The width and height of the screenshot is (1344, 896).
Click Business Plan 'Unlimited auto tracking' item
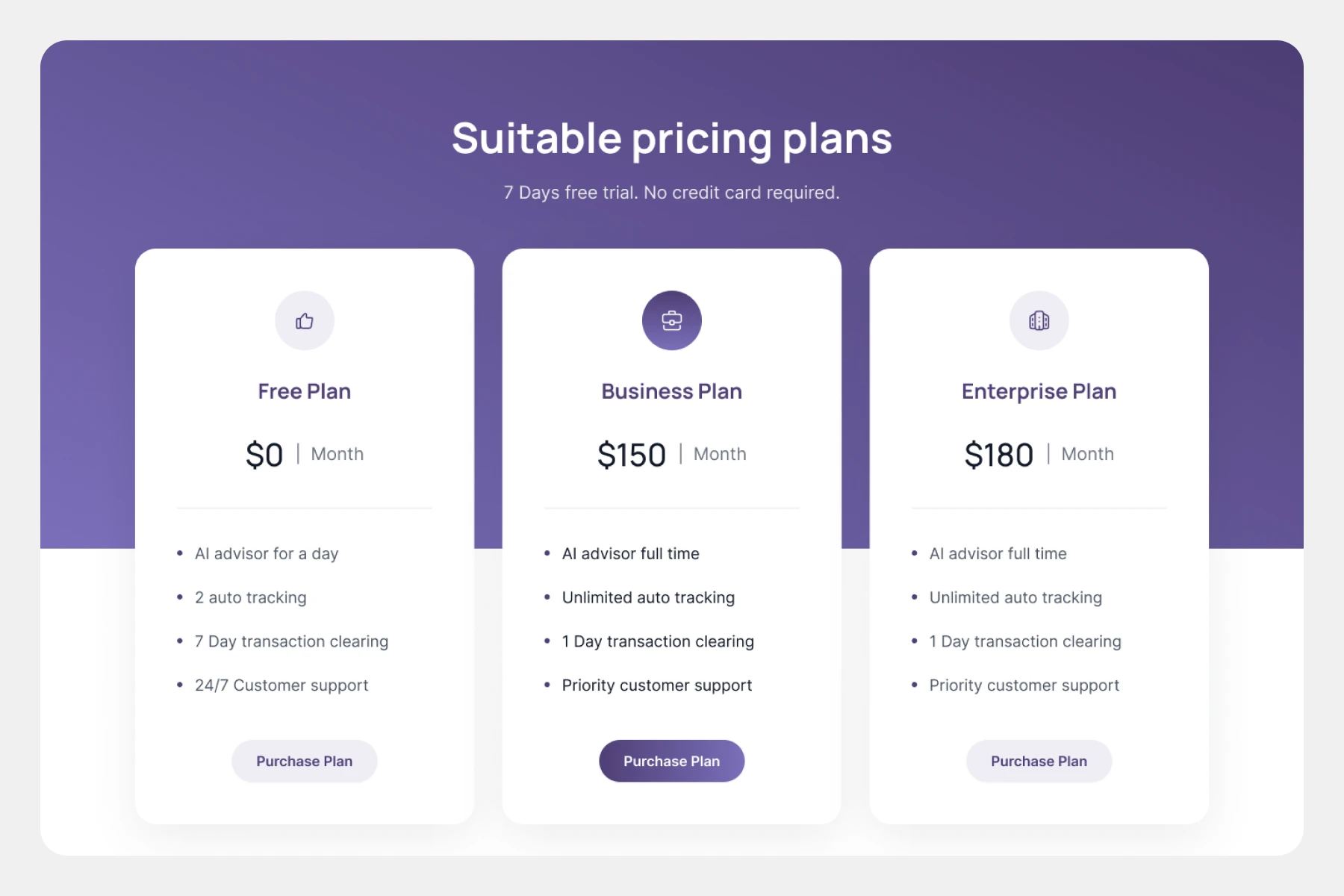point(648,597)
